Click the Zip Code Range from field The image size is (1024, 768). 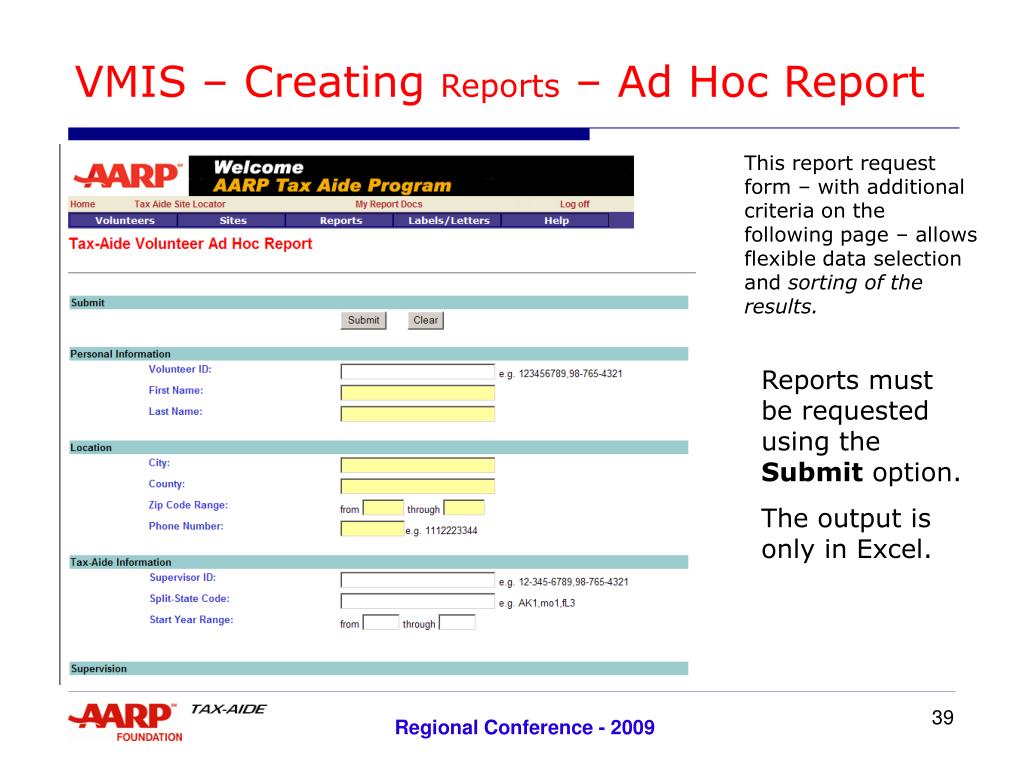(x=383, y=507)
